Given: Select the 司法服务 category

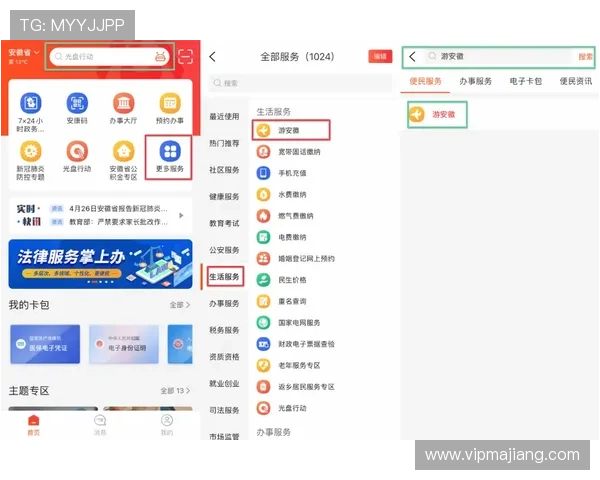Looking at the screenshot, I should (x=224, y=410).
